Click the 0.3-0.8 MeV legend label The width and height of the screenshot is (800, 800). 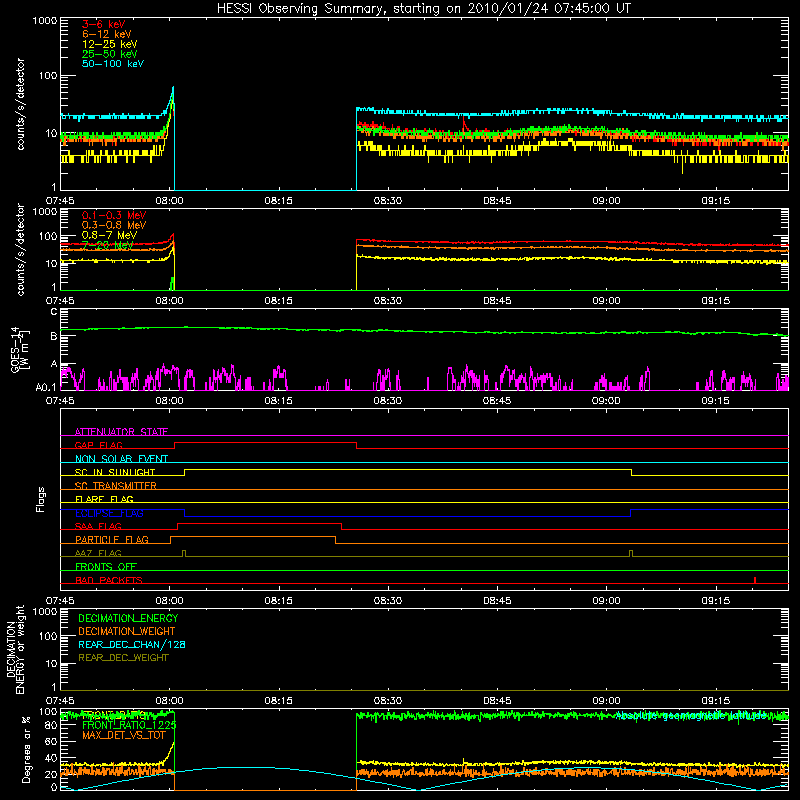pyautogui.click(x=114, y=225)
